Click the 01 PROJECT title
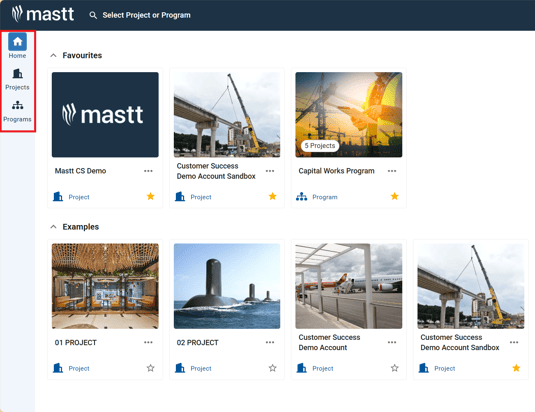 pos(75,342)
